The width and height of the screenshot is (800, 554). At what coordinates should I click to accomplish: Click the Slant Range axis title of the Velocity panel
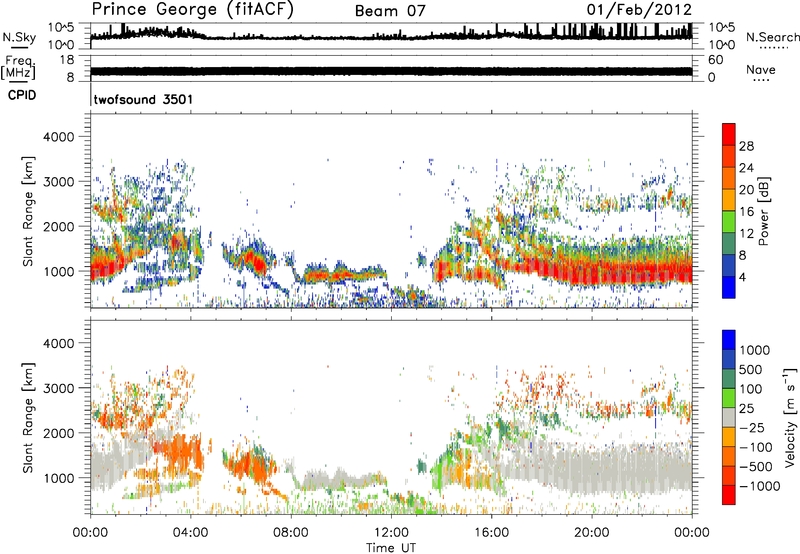(28, 418)
